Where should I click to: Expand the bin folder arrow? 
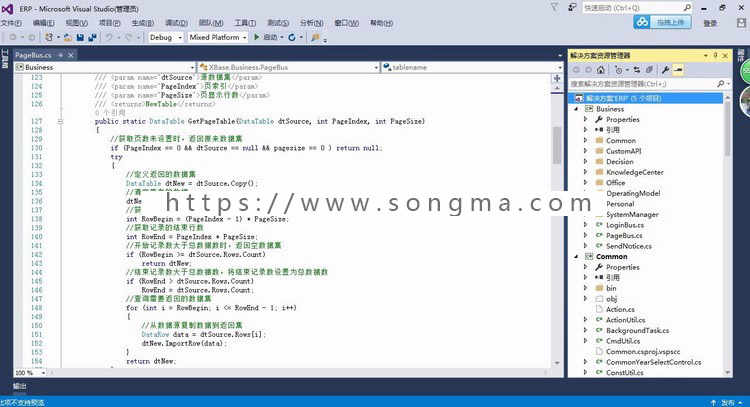point(585,288)
